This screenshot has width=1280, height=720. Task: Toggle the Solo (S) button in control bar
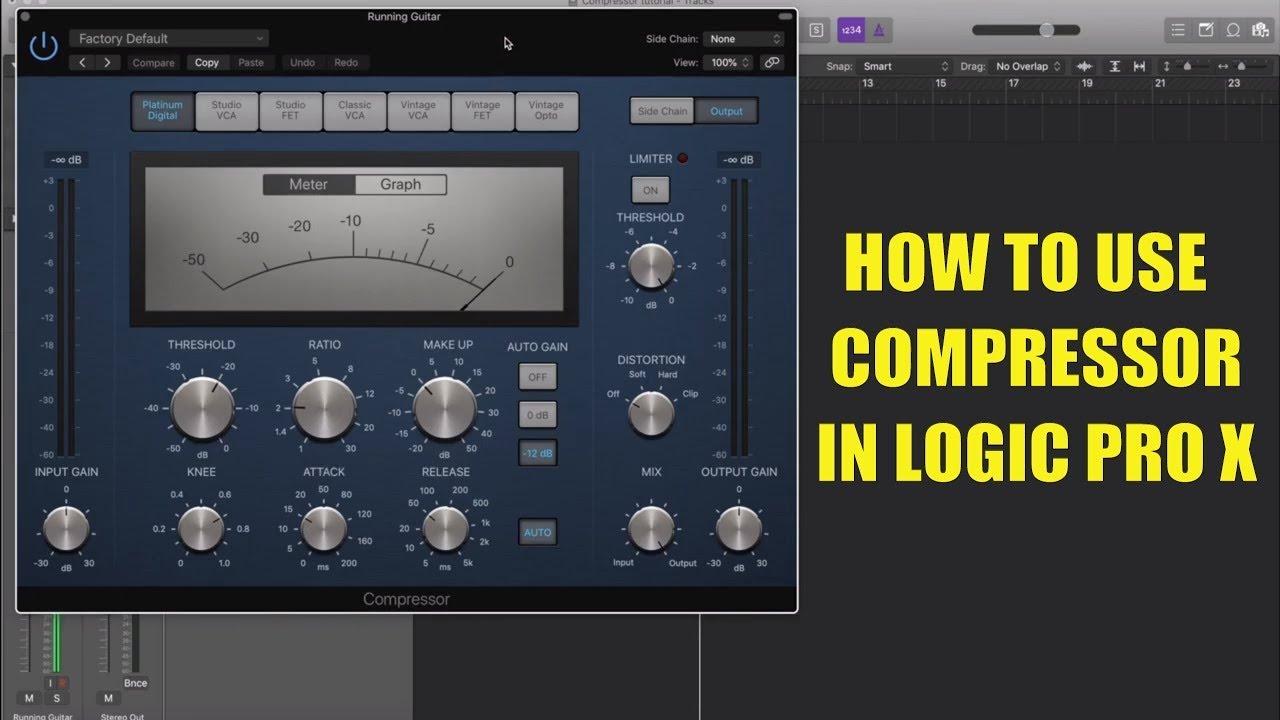(817, 30)
